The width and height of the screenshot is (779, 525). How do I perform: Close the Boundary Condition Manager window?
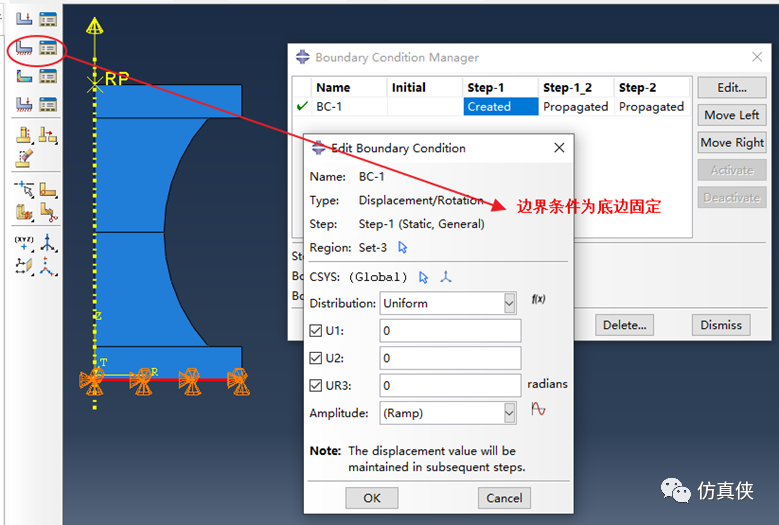coord(757,57)
